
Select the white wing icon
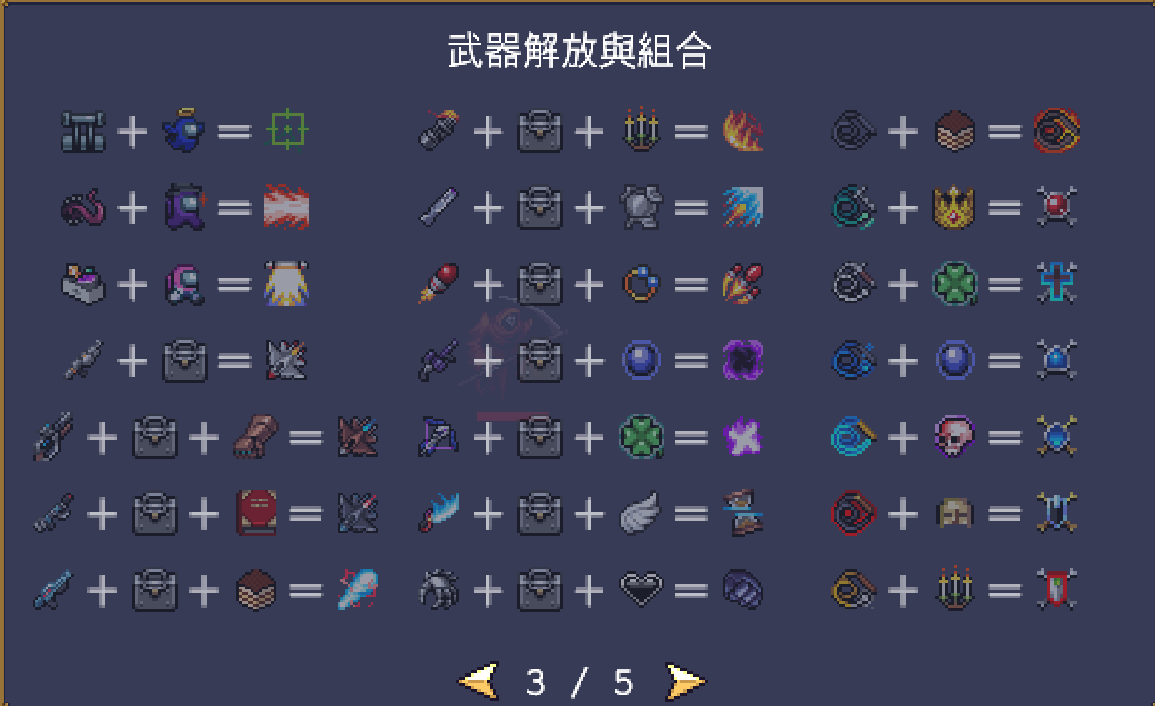coord(640,512)
